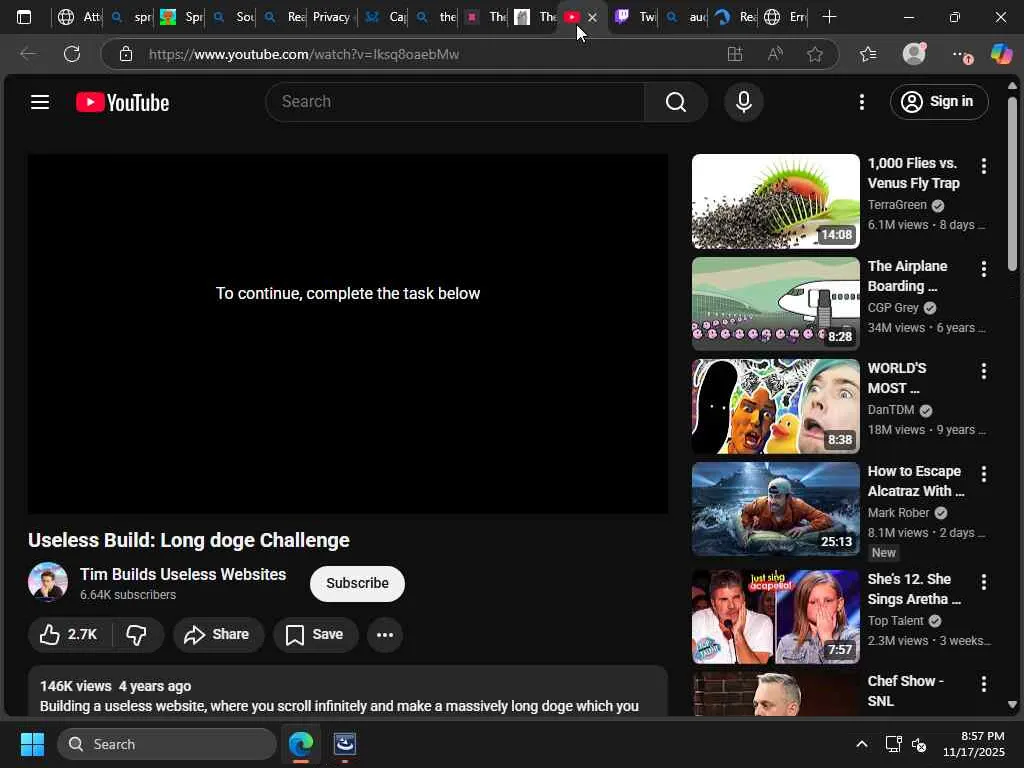Refresh the page in browser

coord(72,54)
